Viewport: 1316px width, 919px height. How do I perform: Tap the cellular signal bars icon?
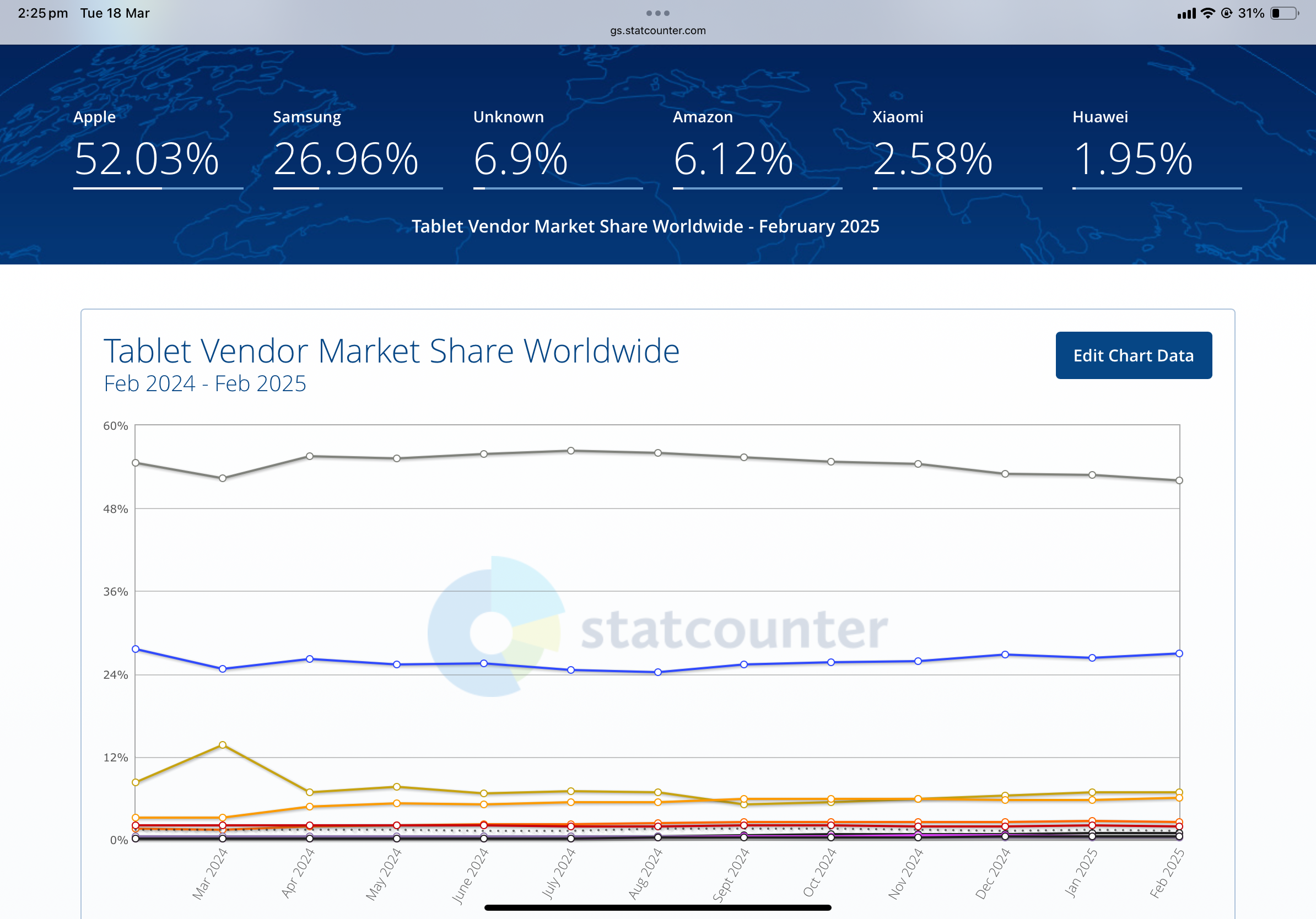click(x=1186, y=14)
